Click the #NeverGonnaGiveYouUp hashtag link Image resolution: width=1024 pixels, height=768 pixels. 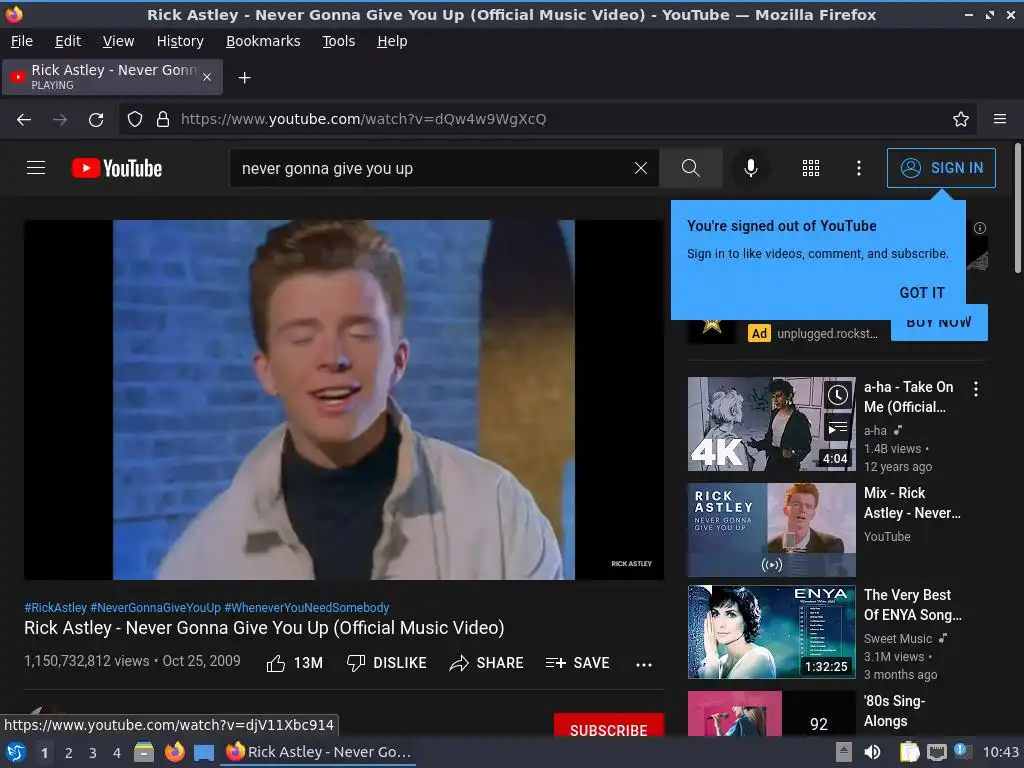(155, 607)
